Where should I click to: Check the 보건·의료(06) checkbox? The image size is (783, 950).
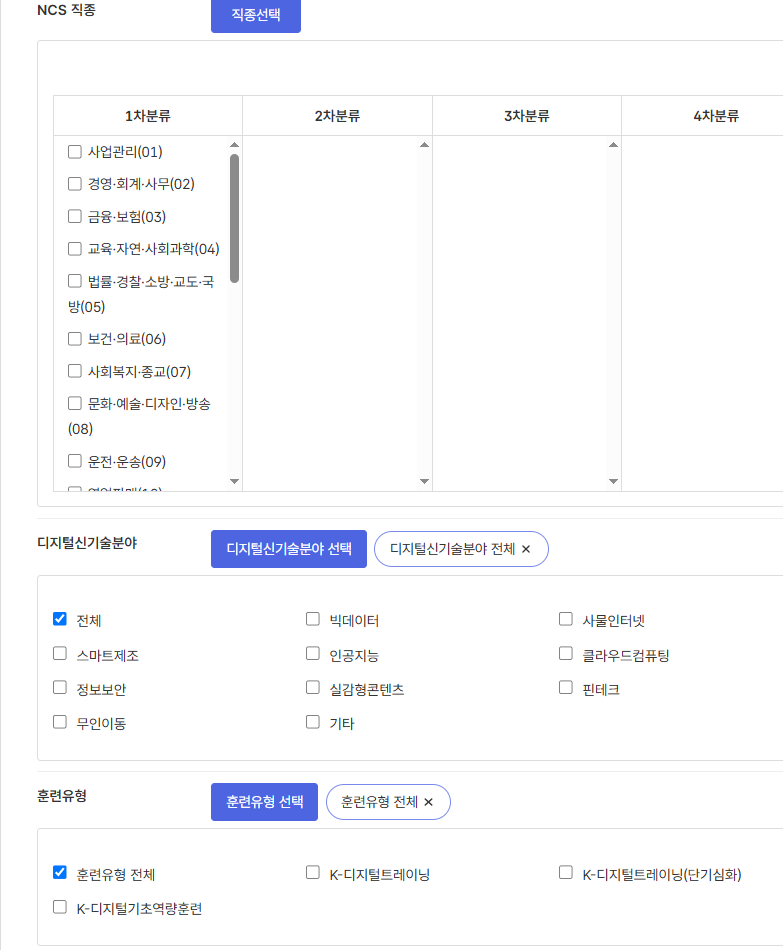(74, 338)
